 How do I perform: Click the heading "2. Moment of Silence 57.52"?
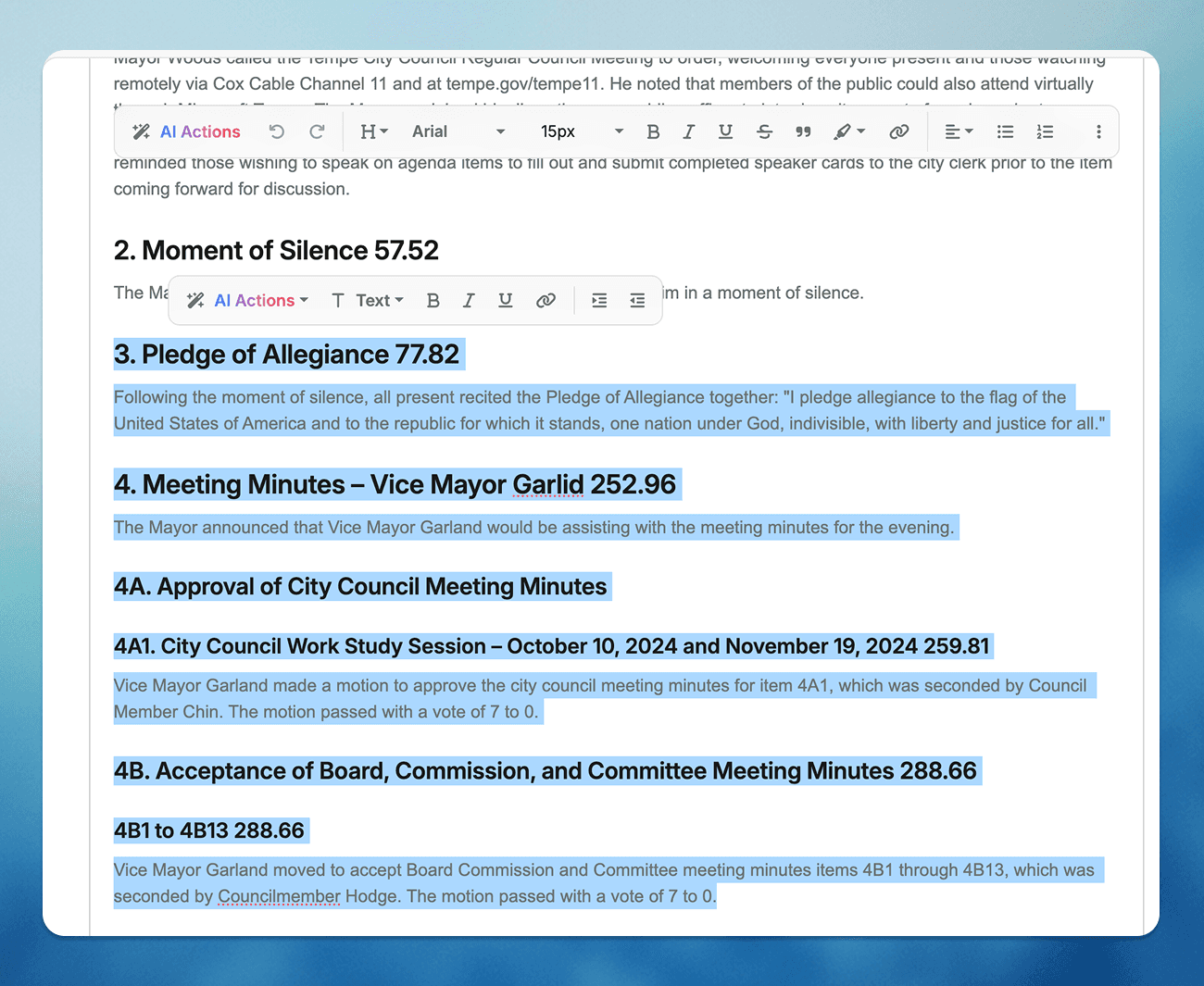(276, 250)
